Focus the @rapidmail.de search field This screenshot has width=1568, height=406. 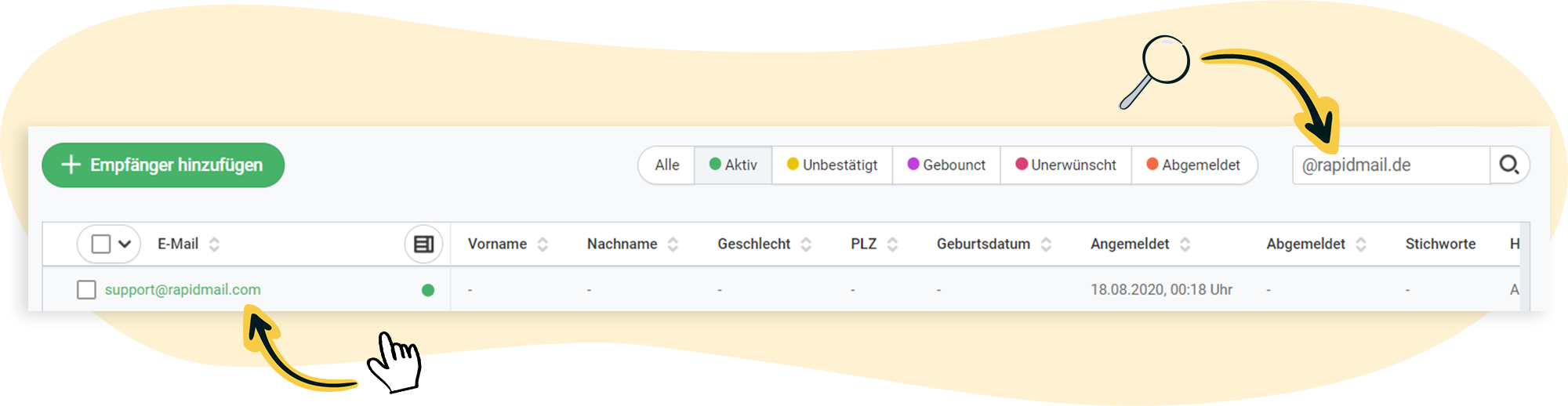click(x=1390, y=165)
